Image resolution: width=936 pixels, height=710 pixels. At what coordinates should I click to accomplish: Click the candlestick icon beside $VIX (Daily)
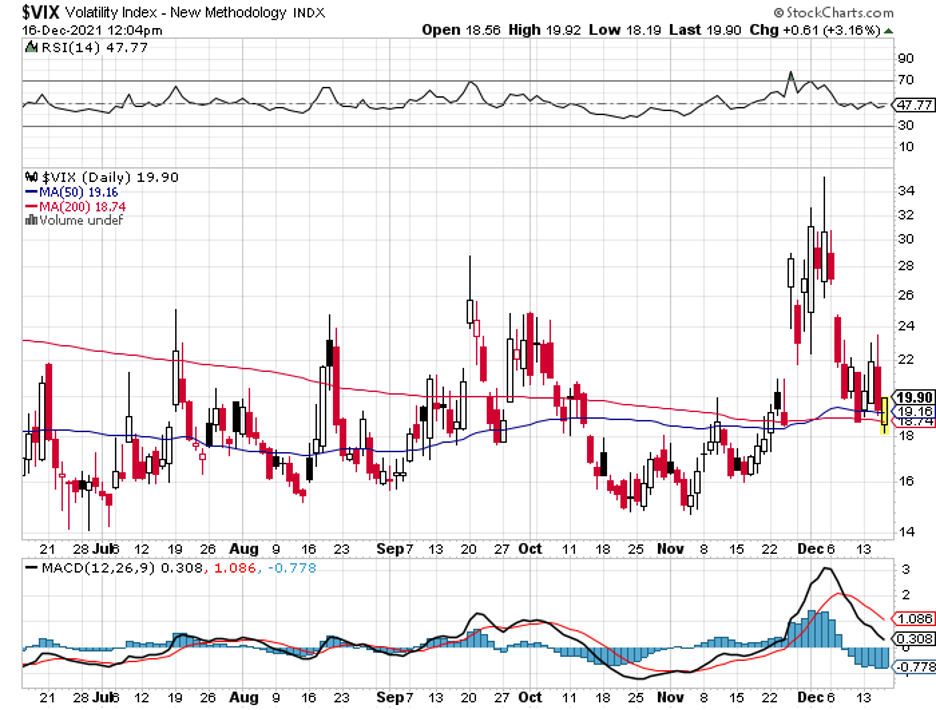[x=32, y=177]
